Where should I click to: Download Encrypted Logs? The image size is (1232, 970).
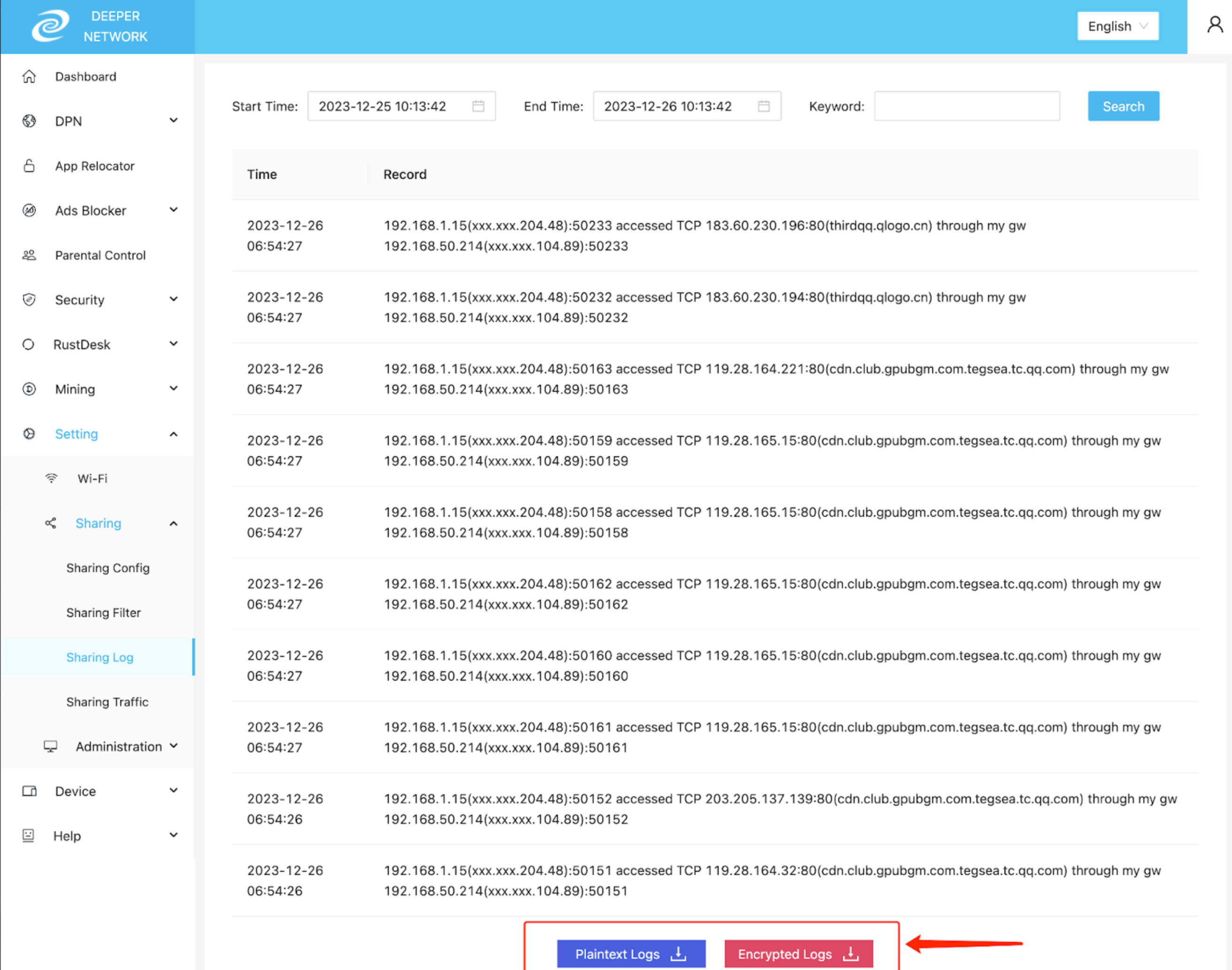pyautogui.click(x=798, y=954)
